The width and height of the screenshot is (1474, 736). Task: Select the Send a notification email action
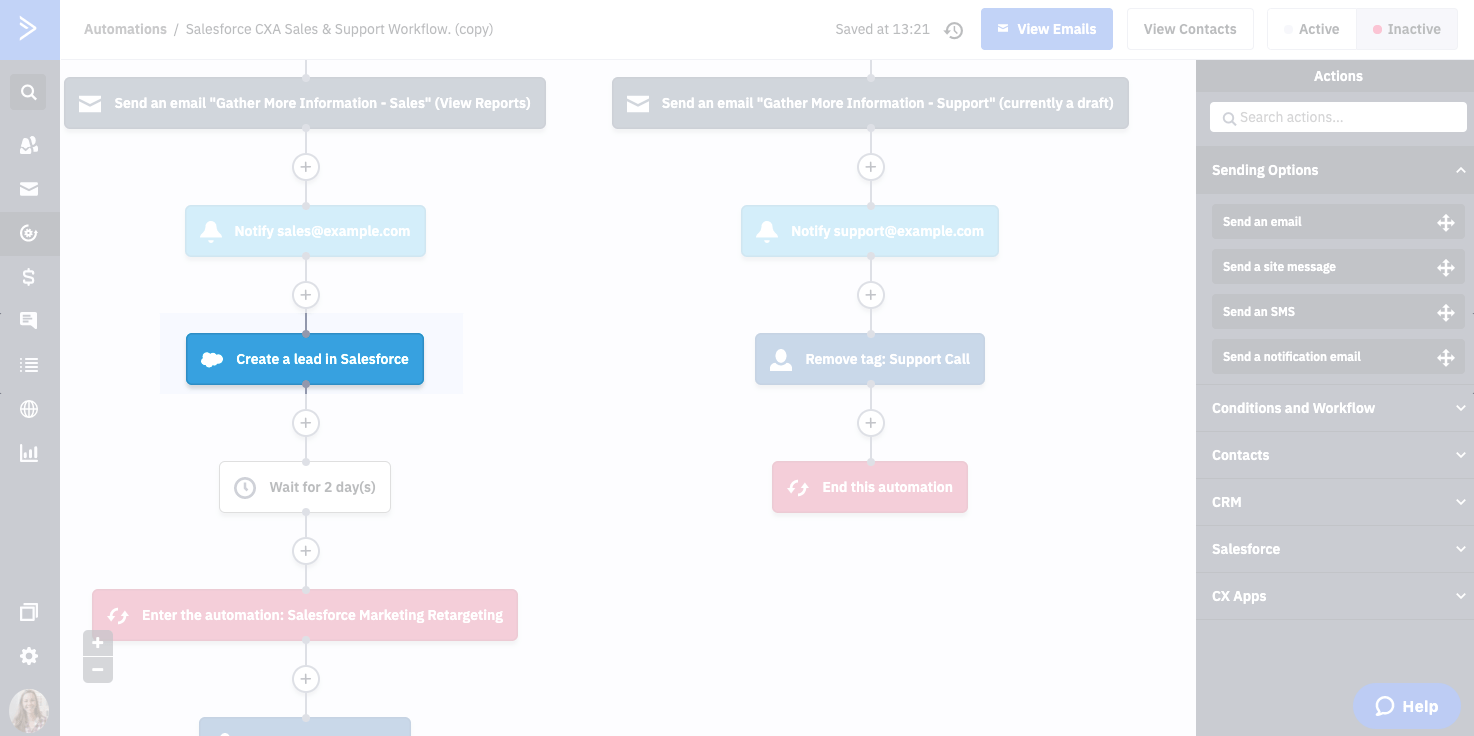point(1338,357)
